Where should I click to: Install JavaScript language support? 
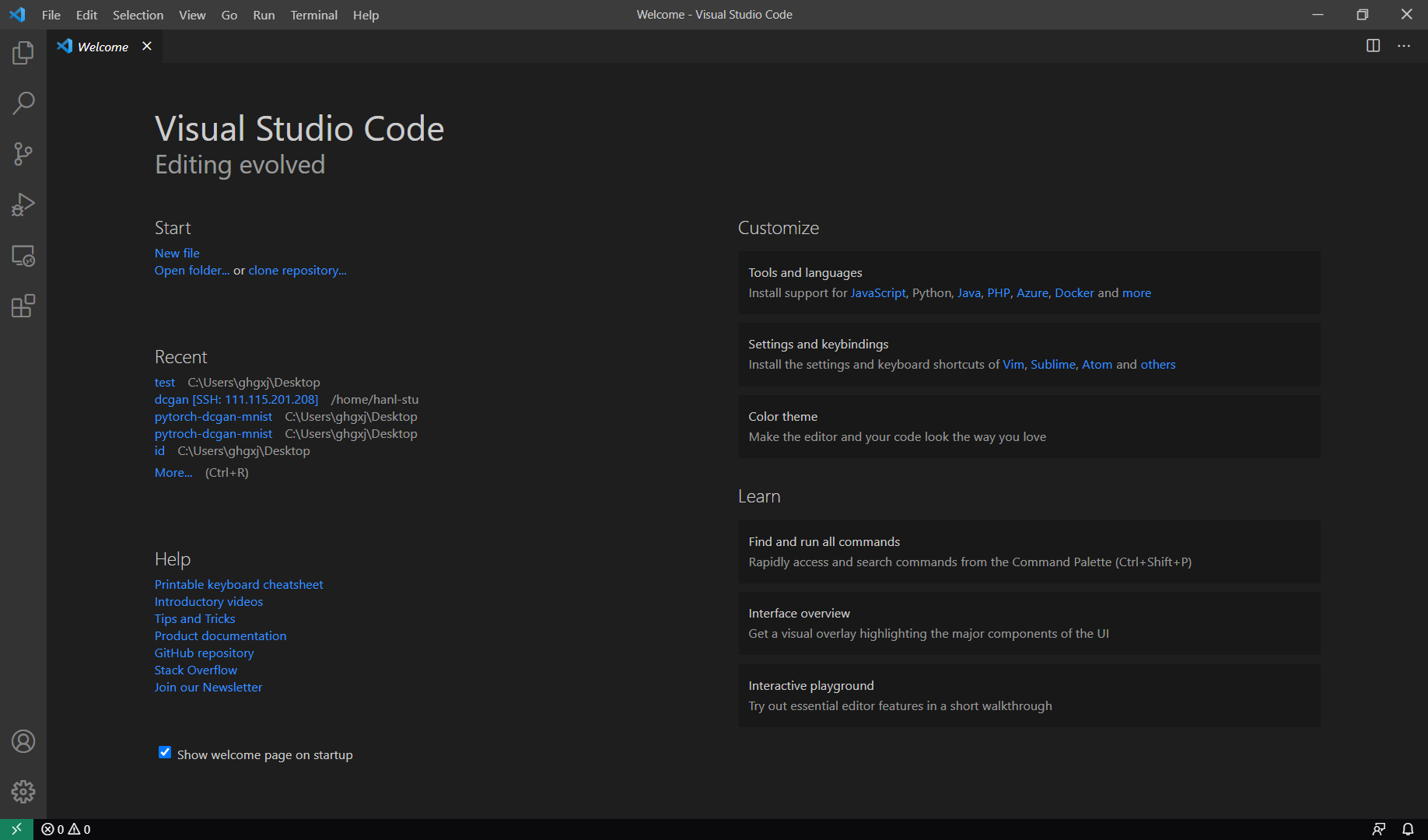[878, 293]
